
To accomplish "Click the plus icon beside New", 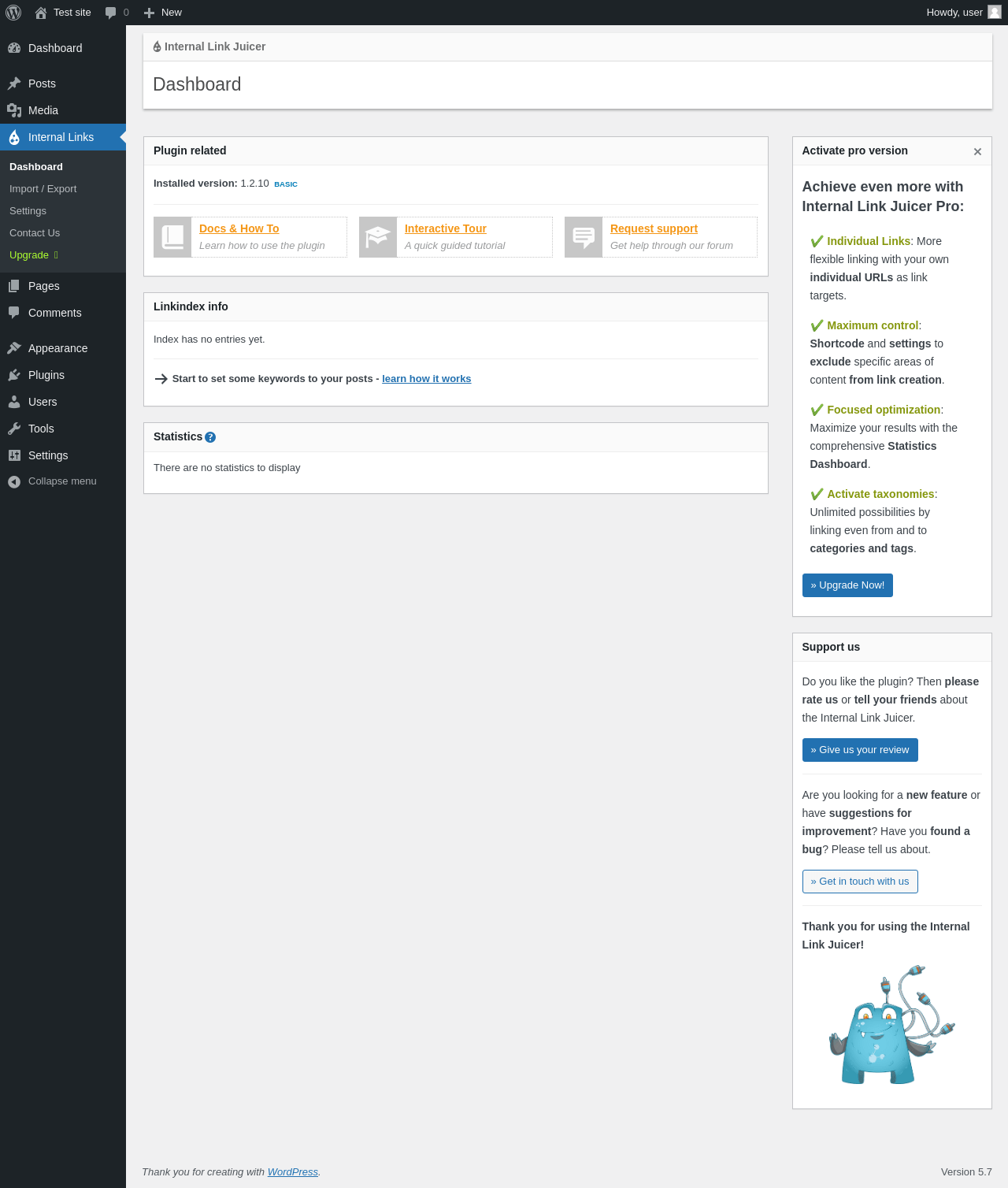I will pyautogui.click(x=149, y=13).
